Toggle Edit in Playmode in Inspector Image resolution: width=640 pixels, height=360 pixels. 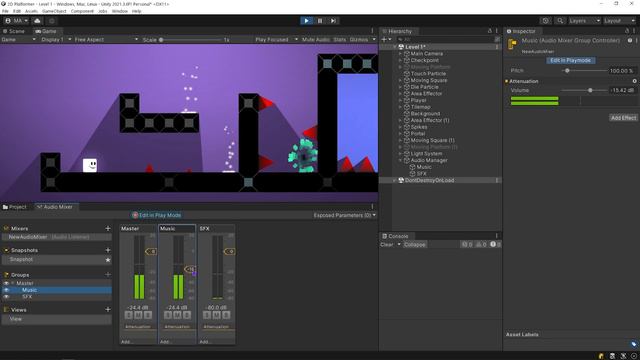click(570, 60)
